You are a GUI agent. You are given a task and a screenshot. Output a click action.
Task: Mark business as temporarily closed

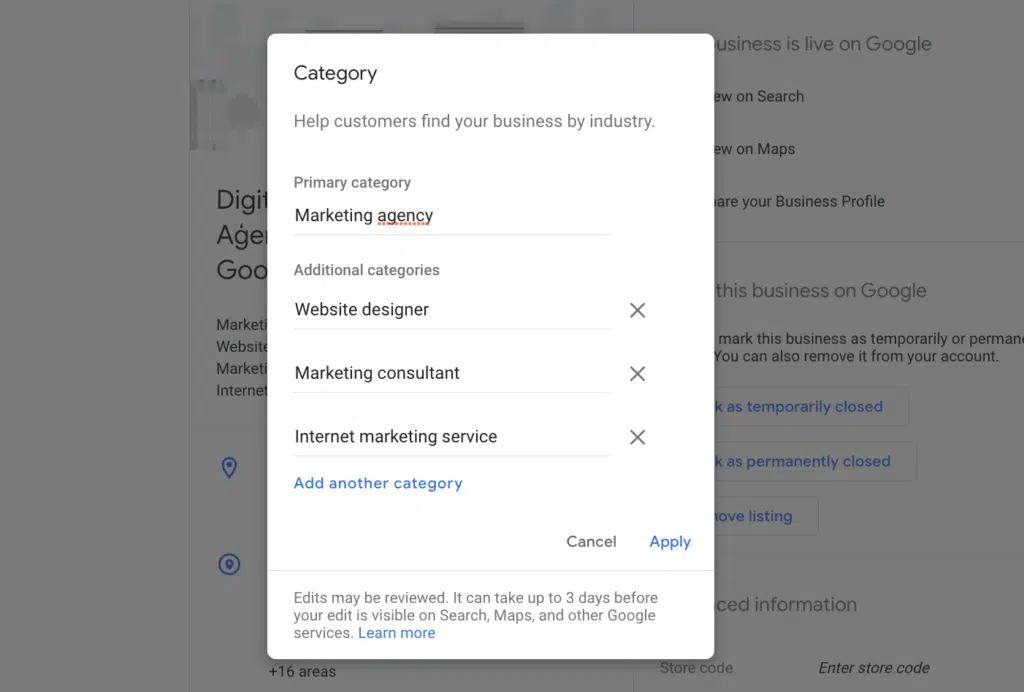tap(805, 407)
